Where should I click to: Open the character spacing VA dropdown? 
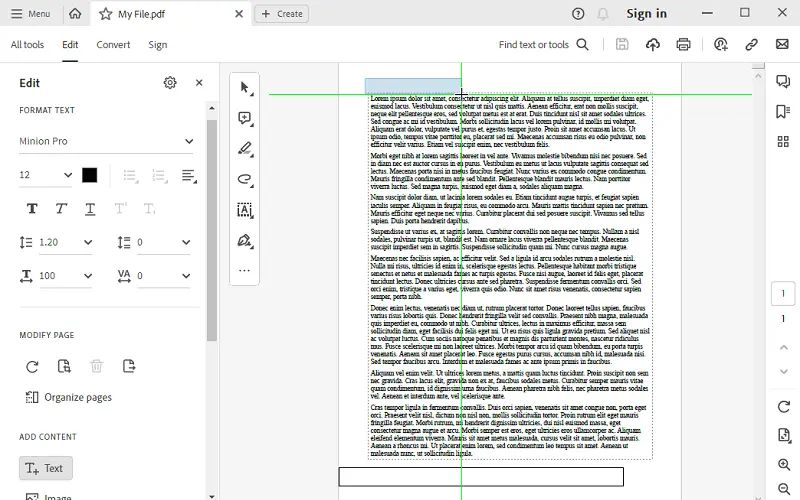[163, 276]
